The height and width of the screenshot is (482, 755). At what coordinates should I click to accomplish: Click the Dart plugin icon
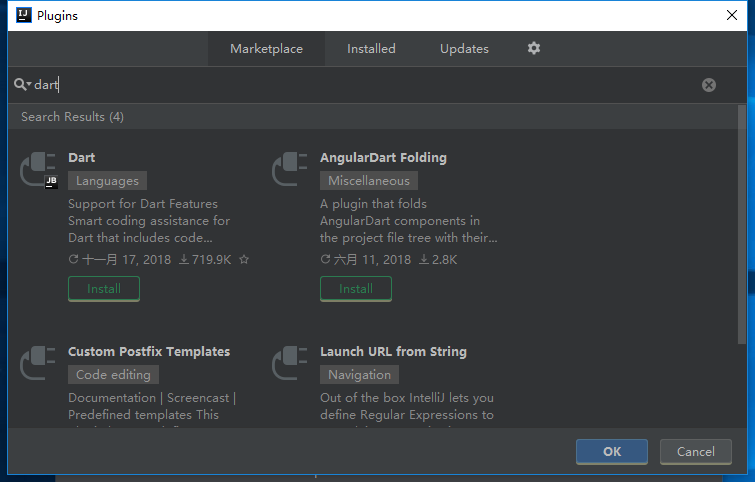[39, 168]
